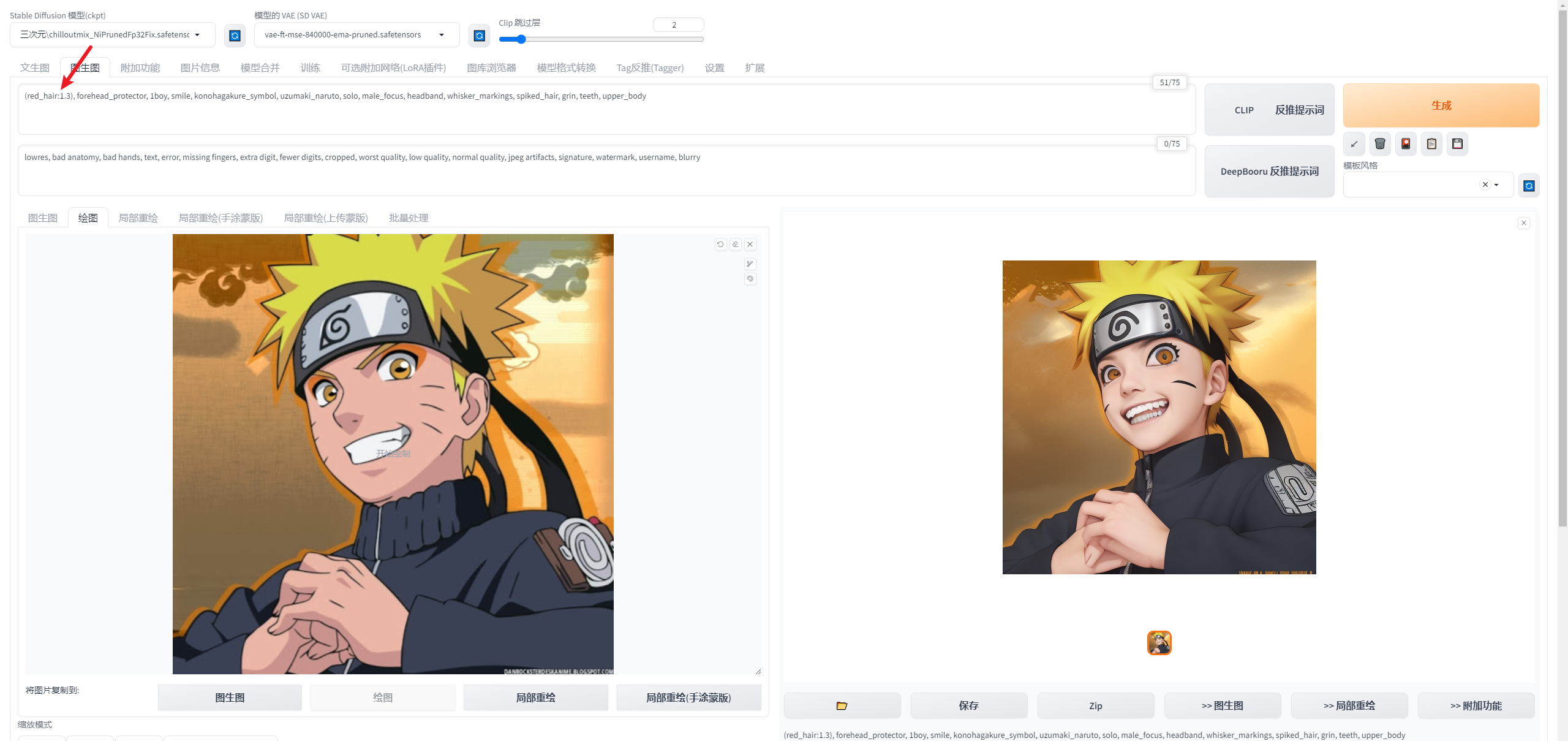This screenshot has height=741, width=1568.
Task: Switch to the 局部重绘(手涂蒙版) sub-tab above the canvas
Action: coord(221,218)
